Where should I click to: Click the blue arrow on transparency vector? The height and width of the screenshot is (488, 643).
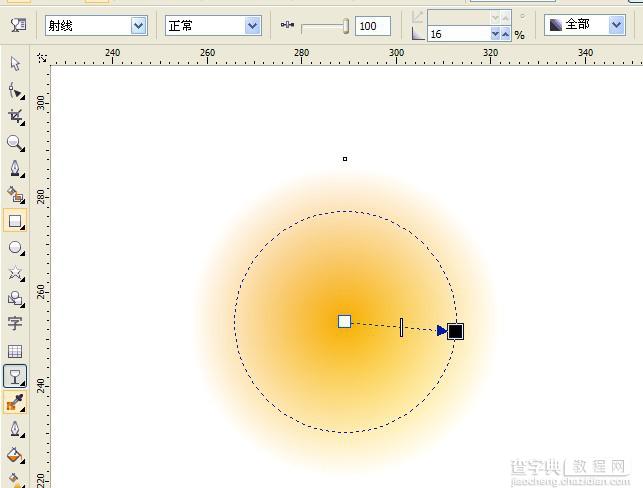coord(442,331)
